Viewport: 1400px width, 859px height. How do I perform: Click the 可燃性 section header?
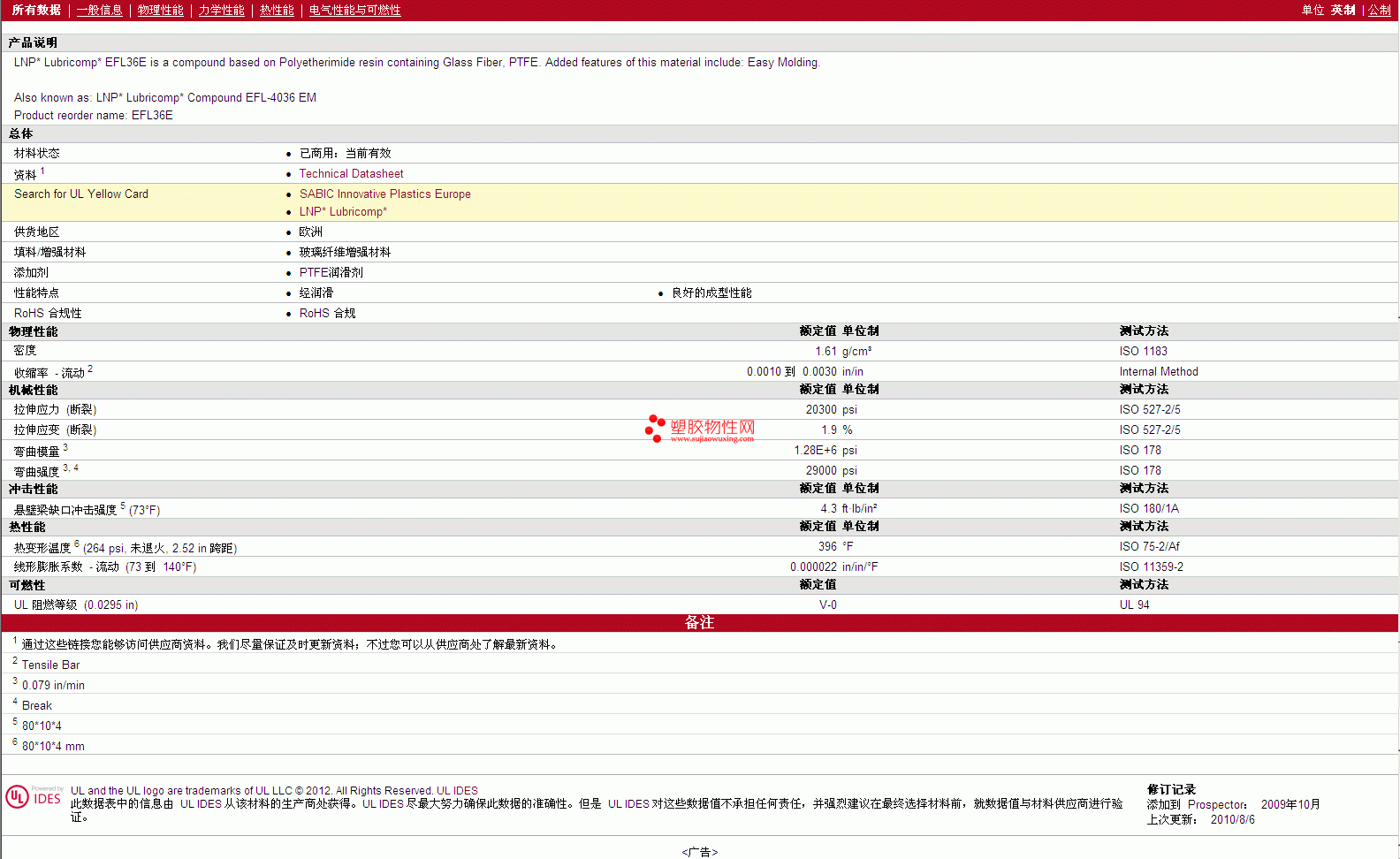pyautogui.click(x=27, y=586)
